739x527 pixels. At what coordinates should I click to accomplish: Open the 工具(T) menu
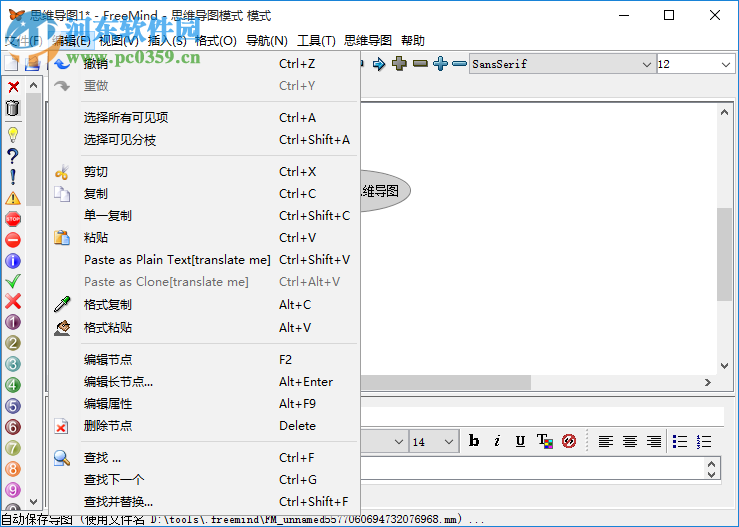point(316,41)
